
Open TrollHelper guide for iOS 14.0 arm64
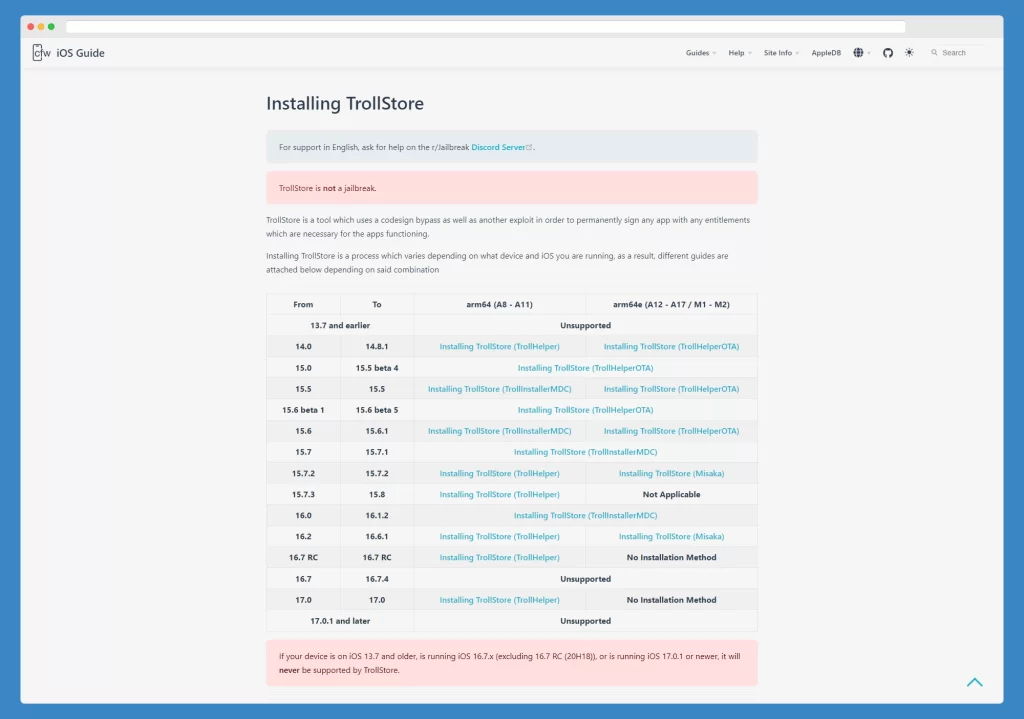click(500, 347)
